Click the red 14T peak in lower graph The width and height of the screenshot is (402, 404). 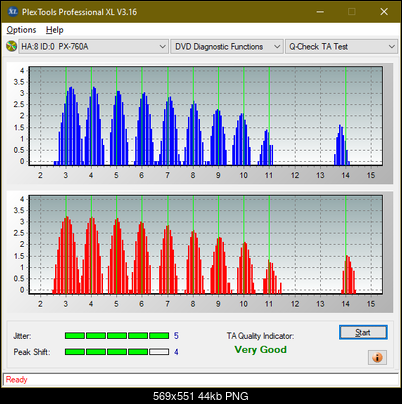(x=348, y=275)
